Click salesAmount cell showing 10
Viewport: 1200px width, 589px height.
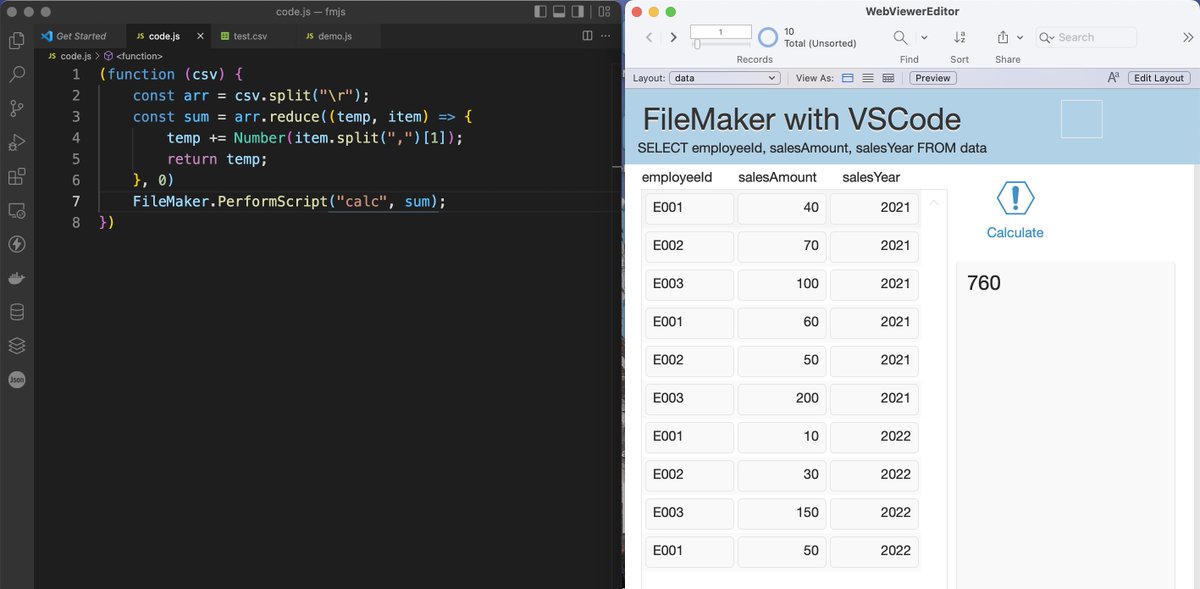(x=782, y=437)
